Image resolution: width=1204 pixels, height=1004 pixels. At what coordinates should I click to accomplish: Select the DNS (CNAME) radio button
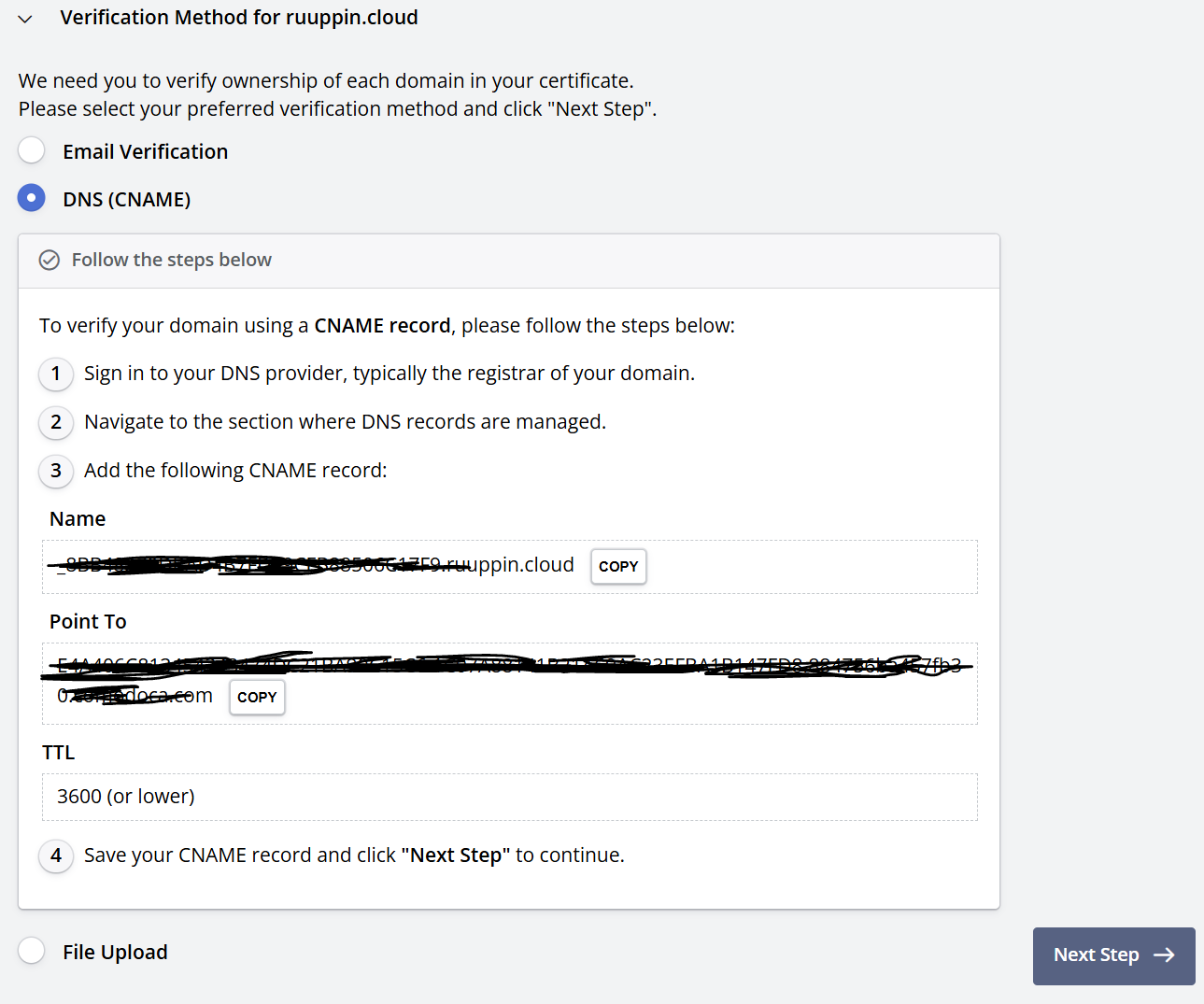point(32,198)
